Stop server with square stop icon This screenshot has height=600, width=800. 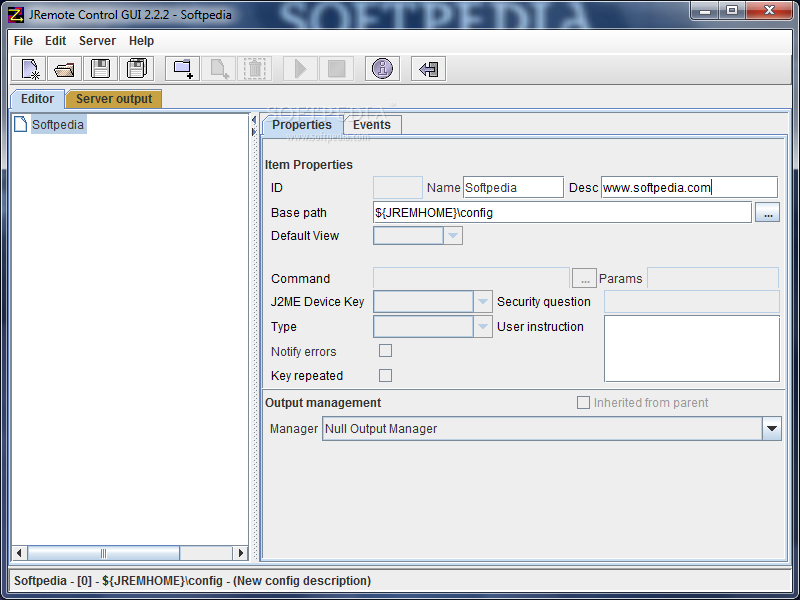(336, 68)
